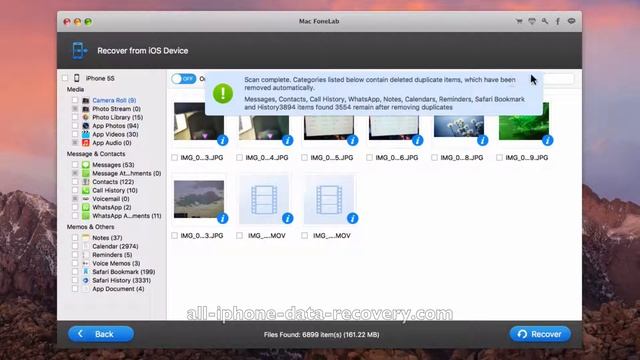Screen dimensions: 640x360
Task: Open the register key icon
Action: click(545, 21)
